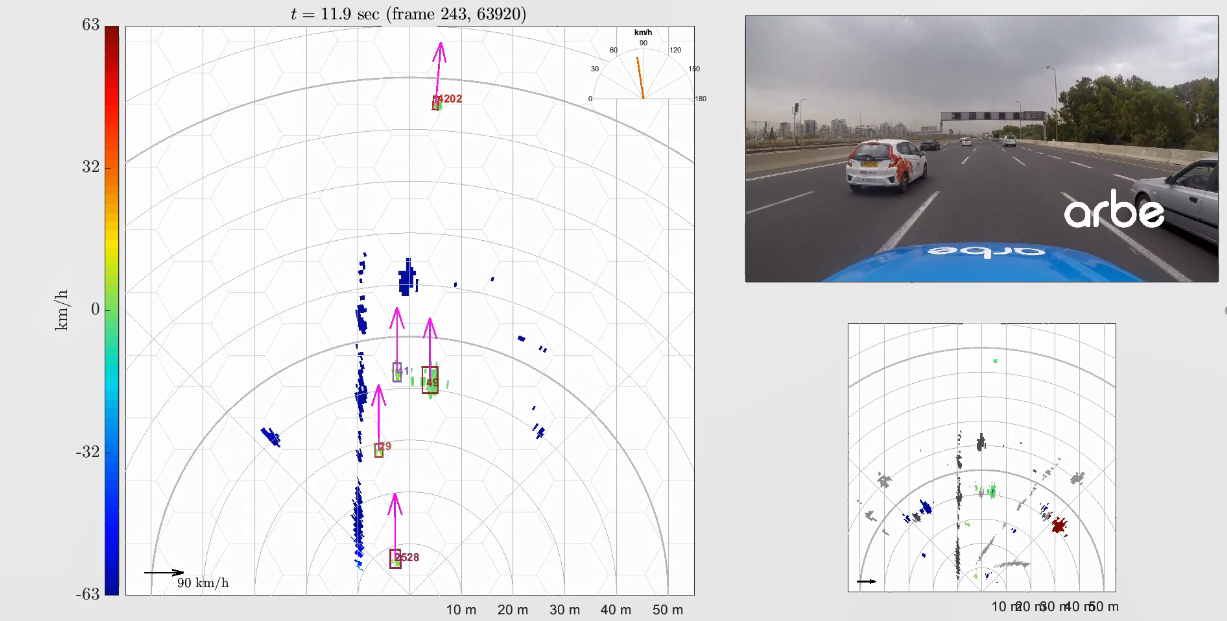
Task: Click tracked object box labeled 29
Action: click(x=379, y=450)
